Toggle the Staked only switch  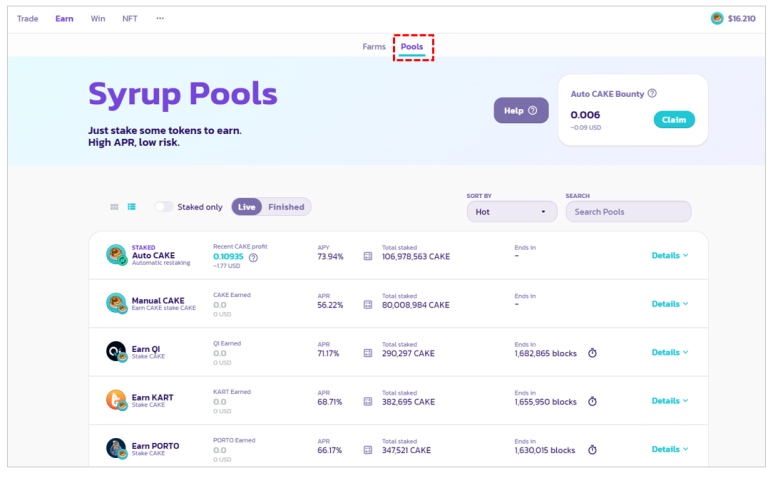click(x=164, y=207)
